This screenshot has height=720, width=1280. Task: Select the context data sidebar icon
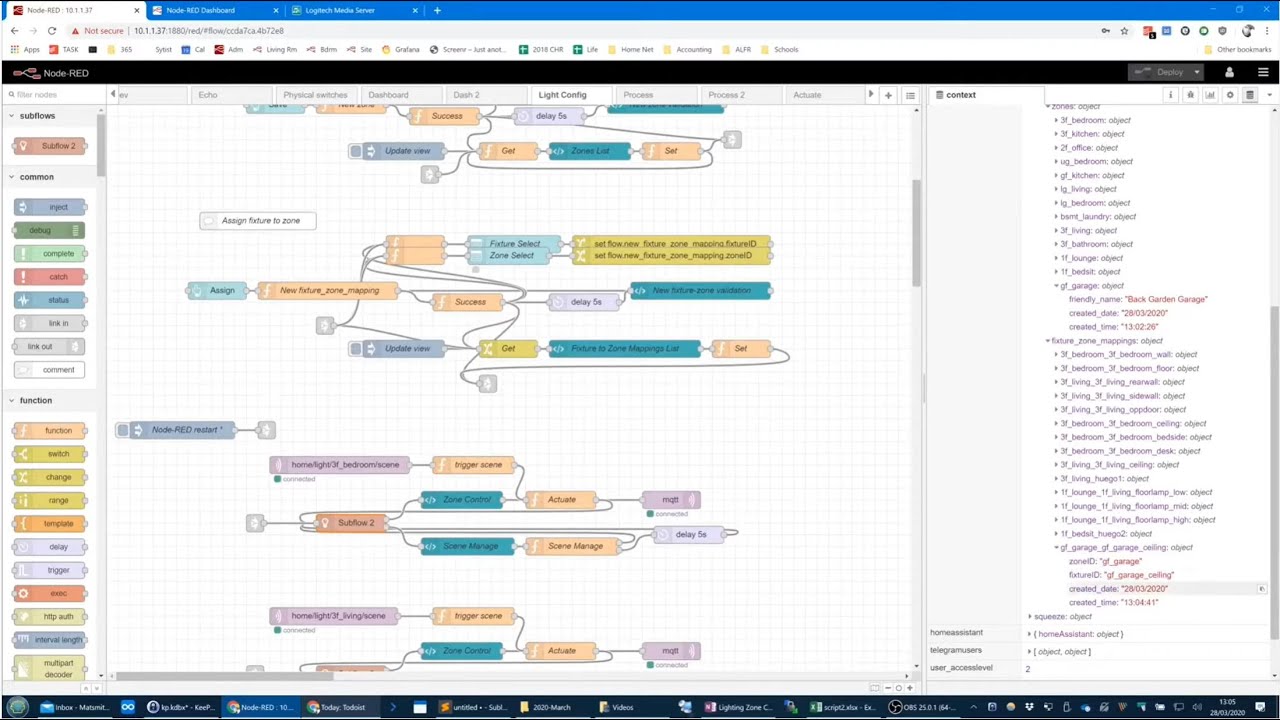pyautogui.click(x=1250, y=95)
